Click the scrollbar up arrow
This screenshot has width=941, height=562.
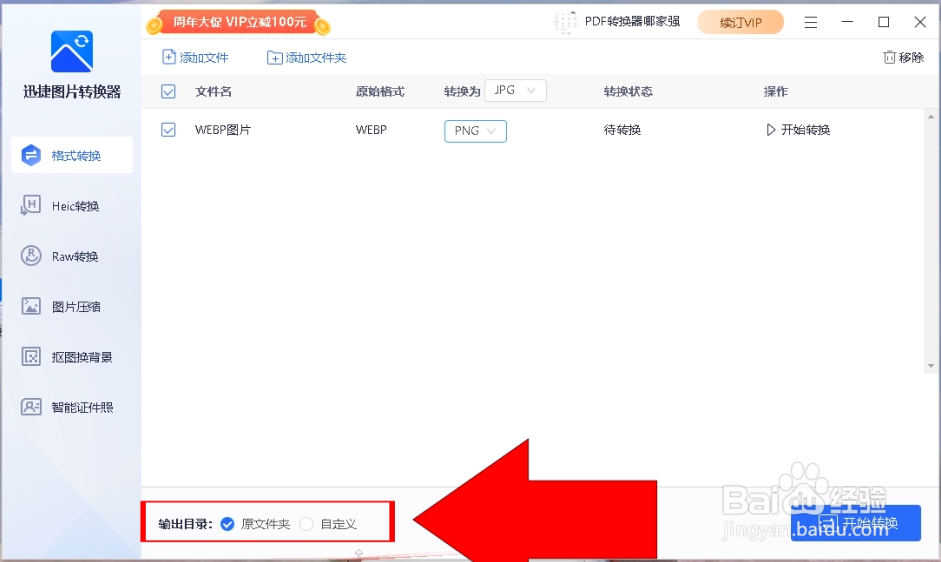[x=930, y=117]
